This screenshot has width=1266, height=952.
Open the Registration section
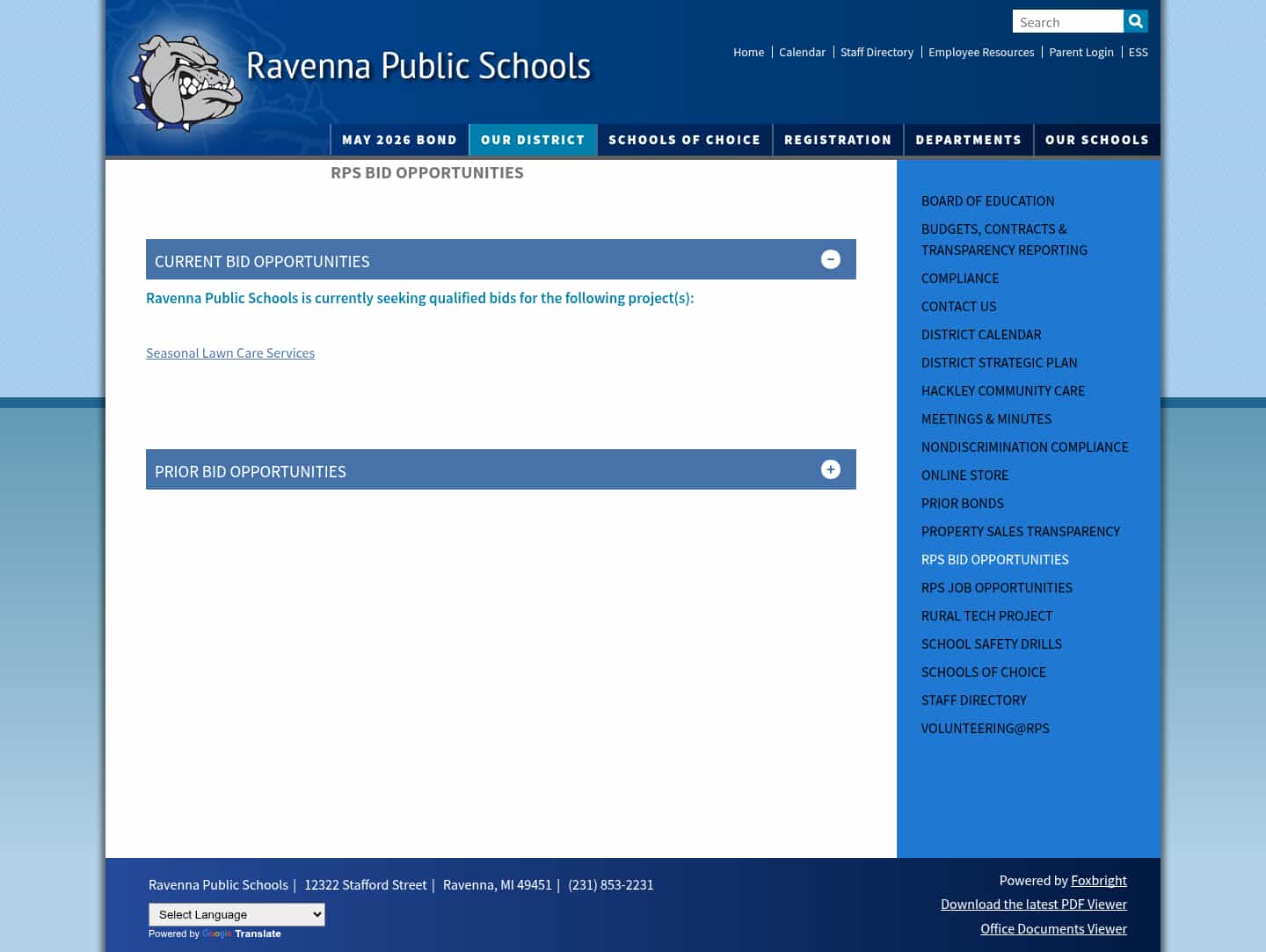tap(838, 139)
